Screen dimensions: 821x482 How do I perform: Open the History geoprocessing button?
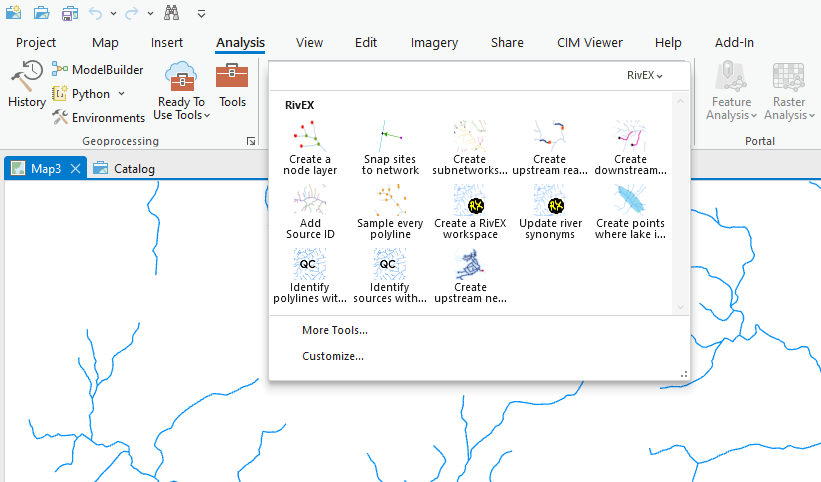pyautogui.click(x=27, y=84)
